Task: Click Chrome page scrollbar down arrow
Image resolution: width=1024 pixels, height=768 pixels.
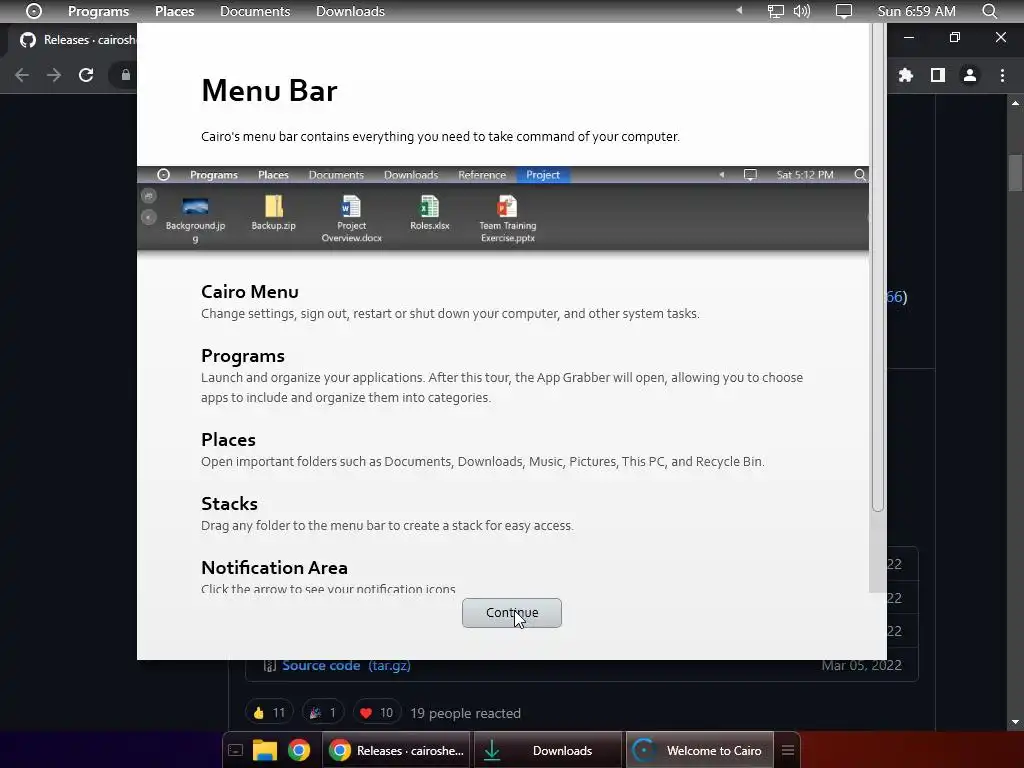Action: (1015, 722)
